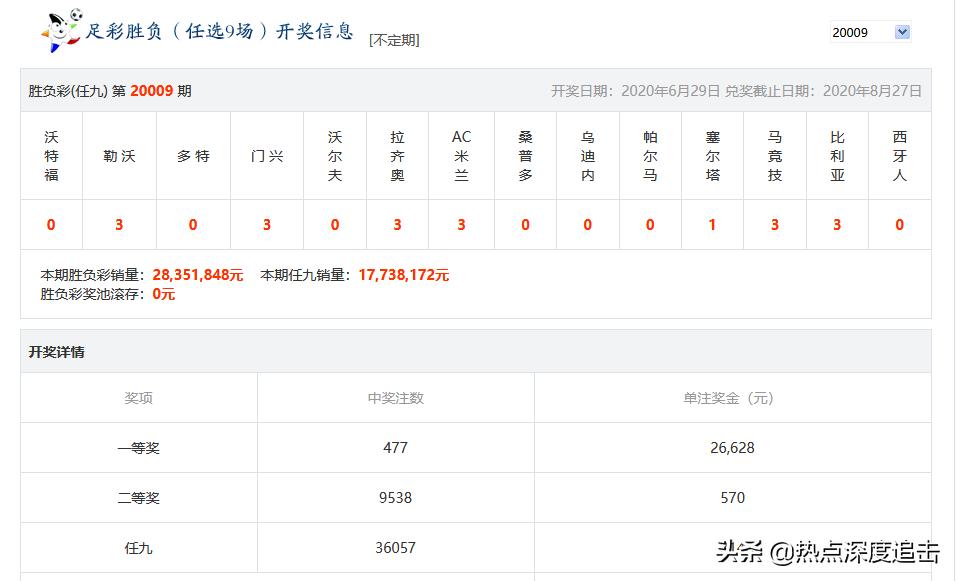
Task: Click the 奖项 column header
Action: pyautogui.click(x=139, y=399)
